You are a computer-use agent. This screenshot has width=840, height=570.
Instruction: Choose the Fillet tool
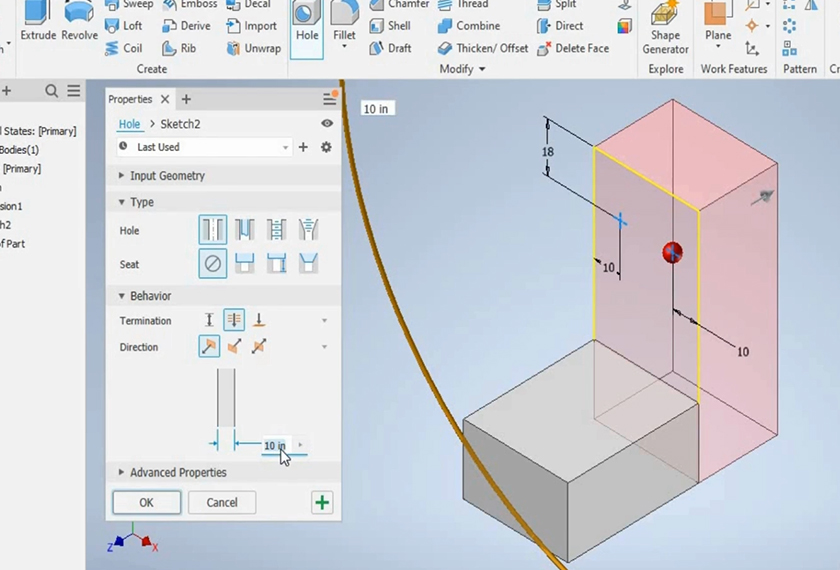pyautogui.click(x=344, y=24)
